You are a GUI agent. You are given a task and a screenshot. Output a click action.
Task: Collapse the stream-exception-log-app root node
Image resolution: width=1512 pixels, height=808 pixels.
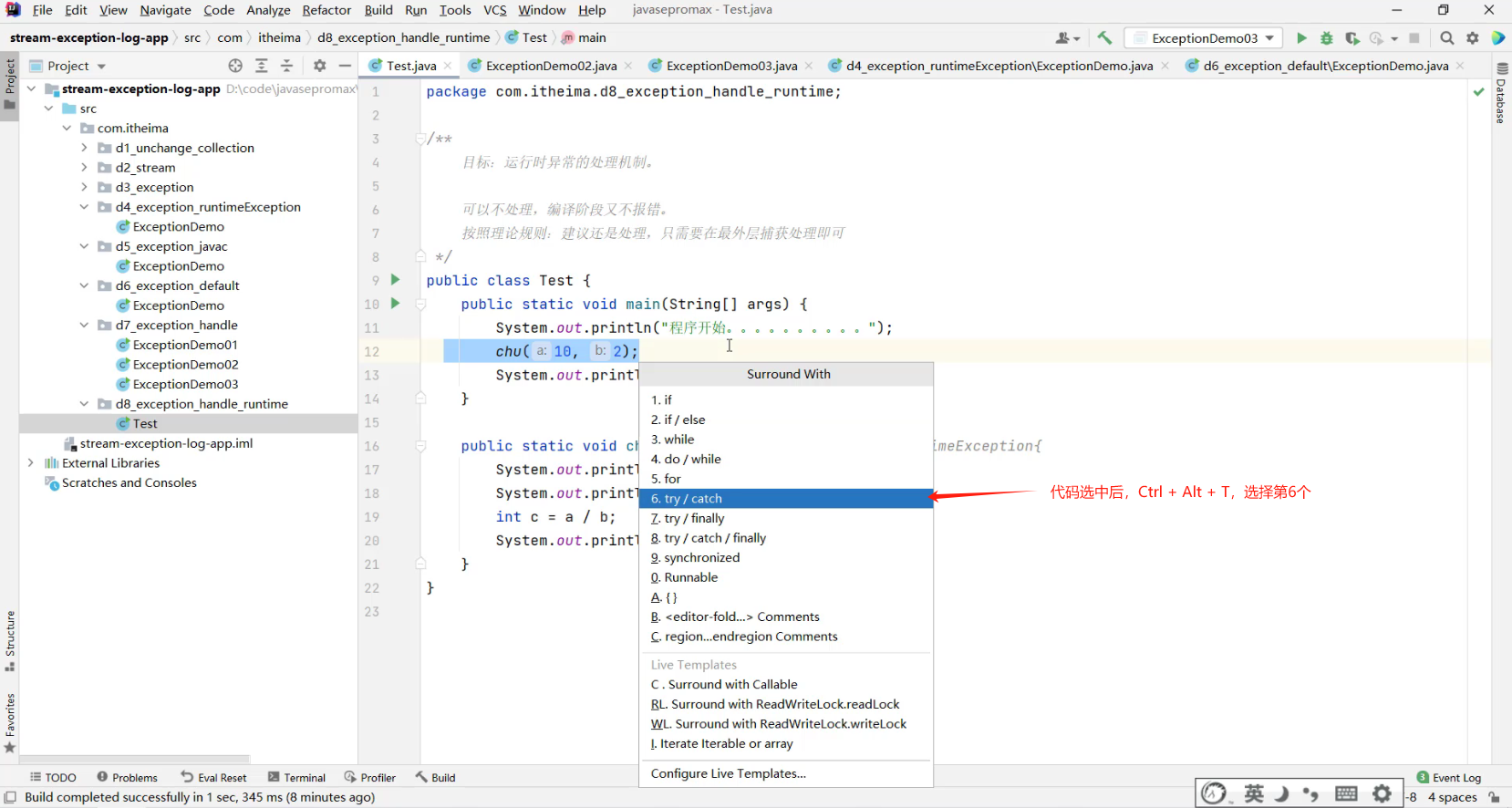coord(32,88)
